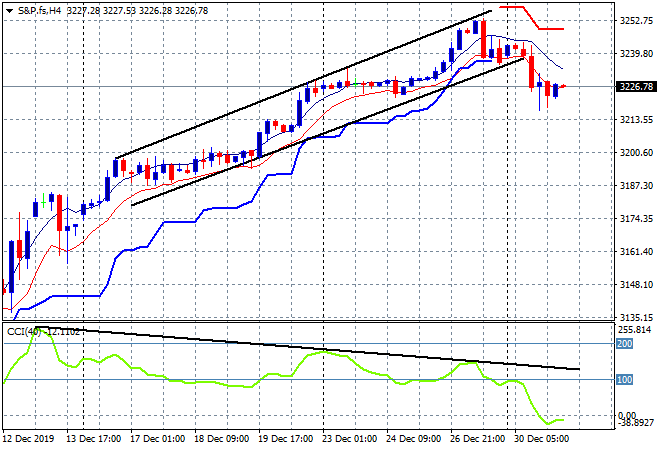This screenshot has width=660, height=450.
Task: Click the 3213.55 price axis label
Action: (636, 120)
